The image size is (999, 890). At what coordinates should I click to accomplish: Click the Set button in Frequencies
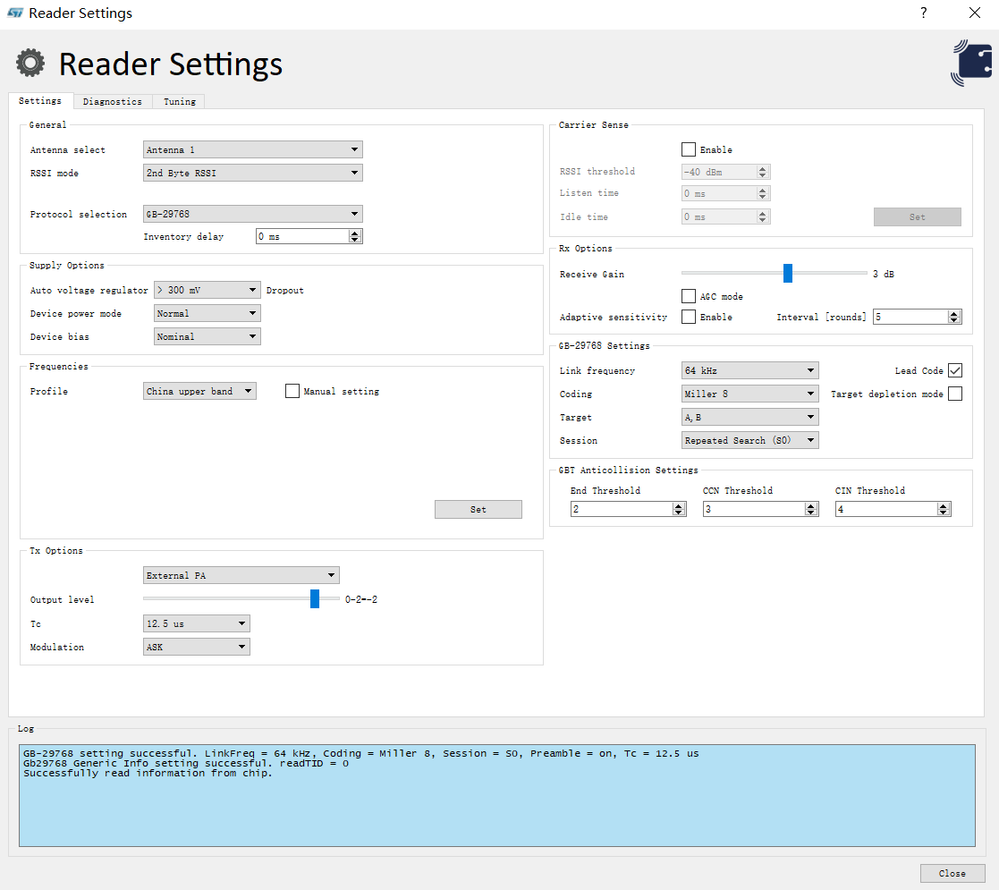pyautogui.click(x=478, y=509)
